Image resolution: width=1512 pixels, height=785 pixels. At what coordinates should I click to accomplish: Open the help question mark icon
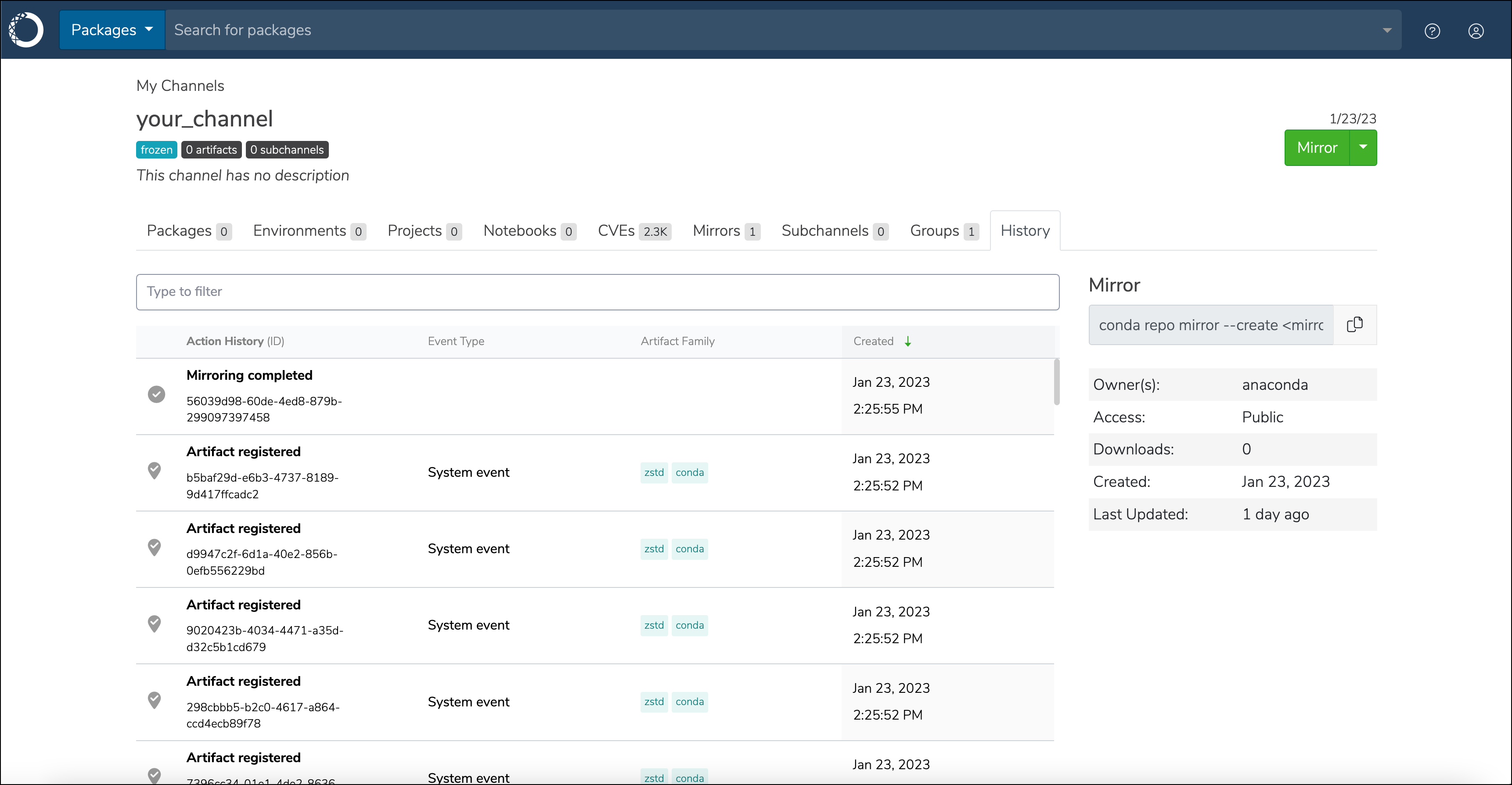pos(1432,31)
